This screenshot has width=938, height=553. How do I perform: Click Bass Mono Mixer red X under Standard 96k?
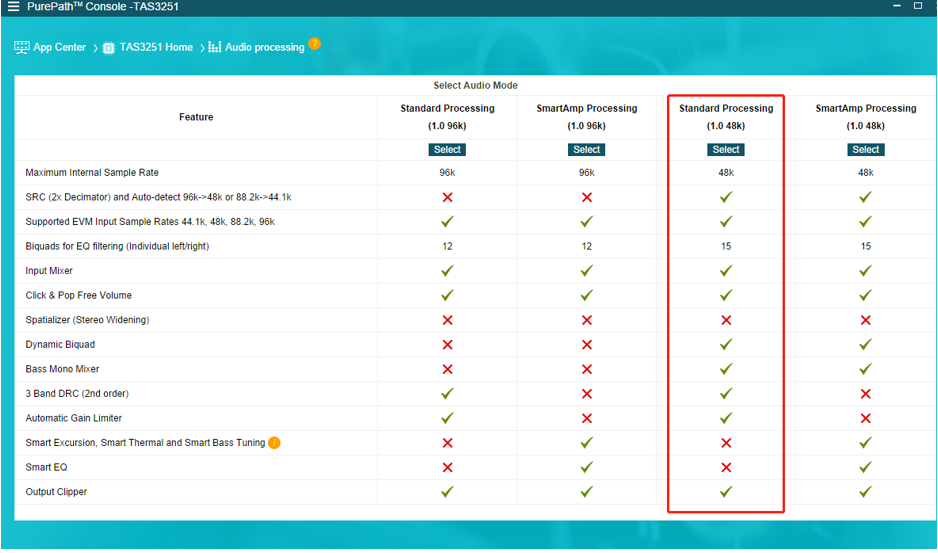(x=447, y=369)
